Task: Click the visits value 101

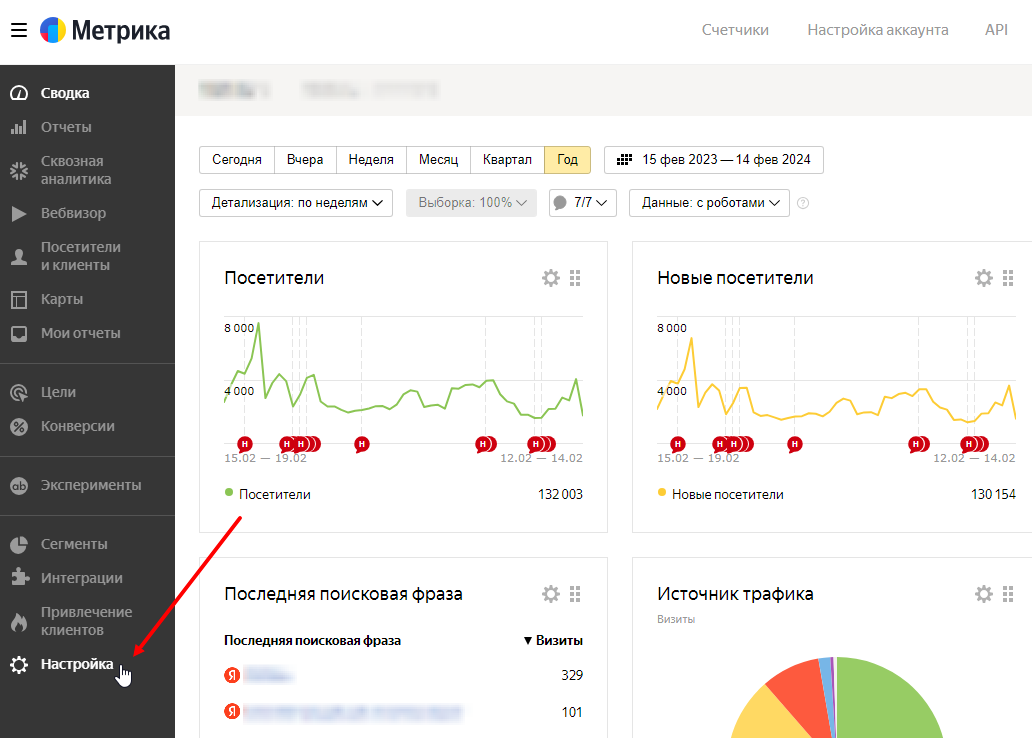Action: [x=572, y=712]
